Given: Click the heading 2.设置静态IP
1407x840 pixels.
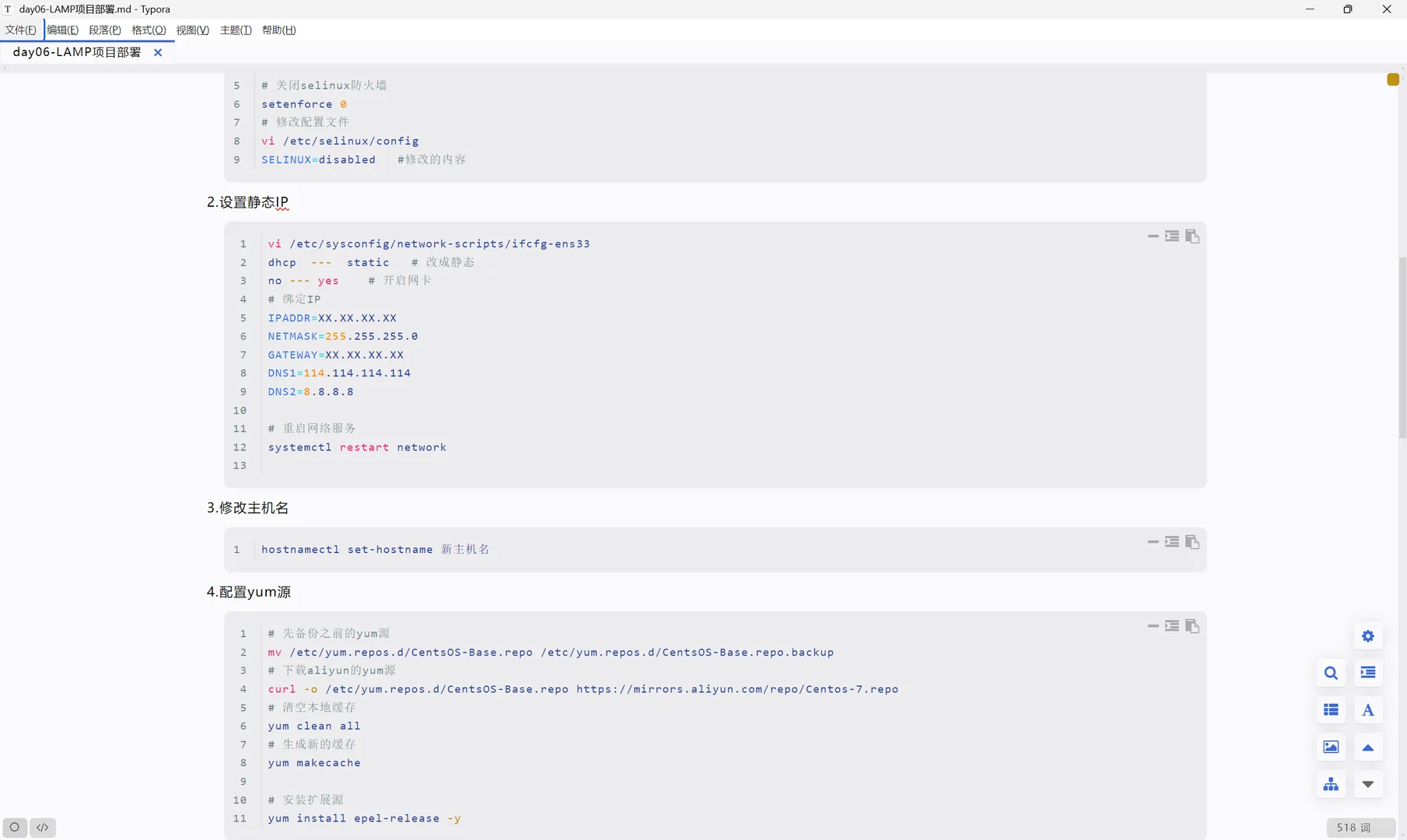Looking at the screenshot, I should coord(247,202).
